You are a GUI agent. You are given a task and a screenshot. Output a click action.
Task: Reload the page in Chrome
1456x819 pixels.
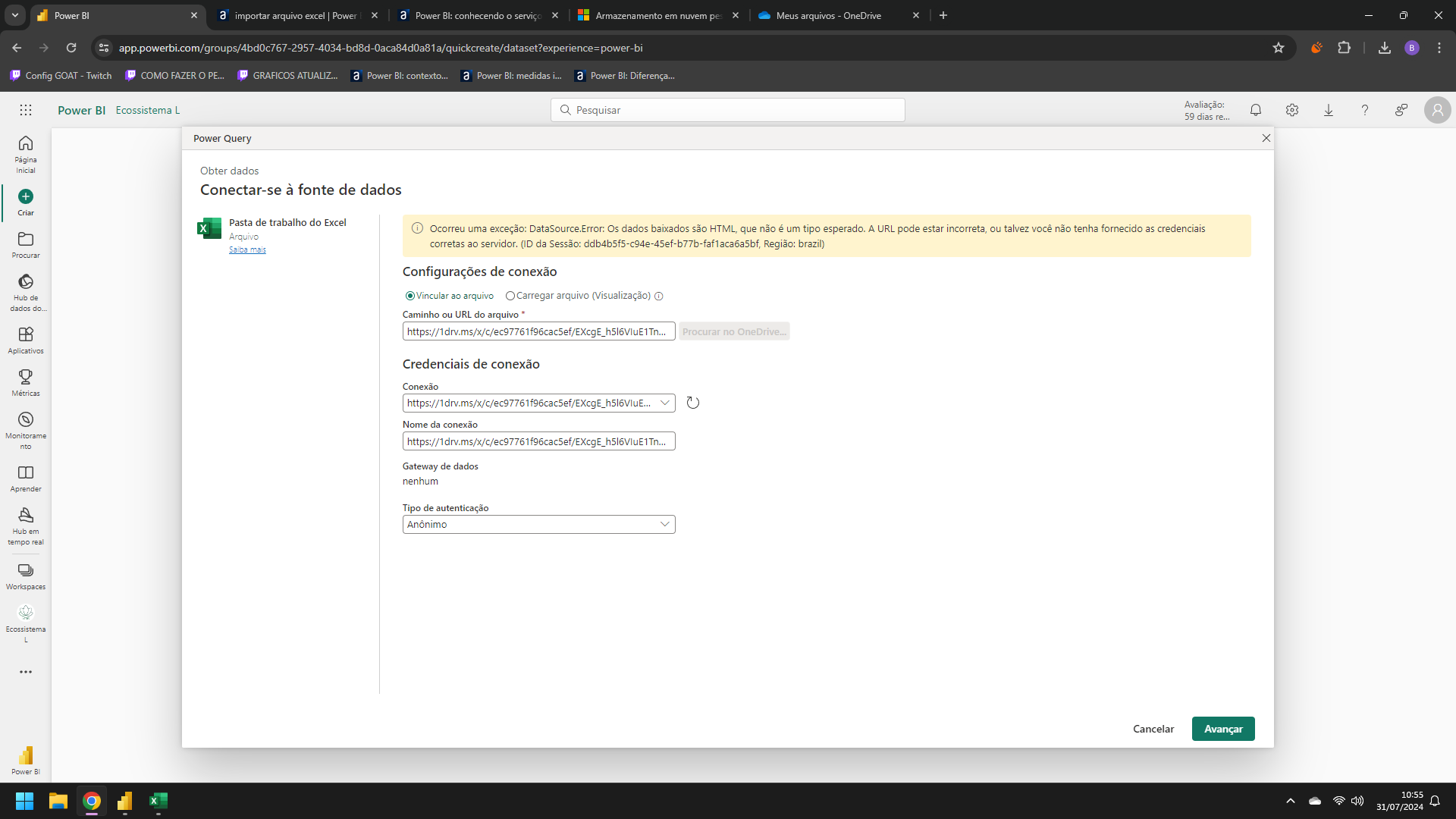pos(71,48)
